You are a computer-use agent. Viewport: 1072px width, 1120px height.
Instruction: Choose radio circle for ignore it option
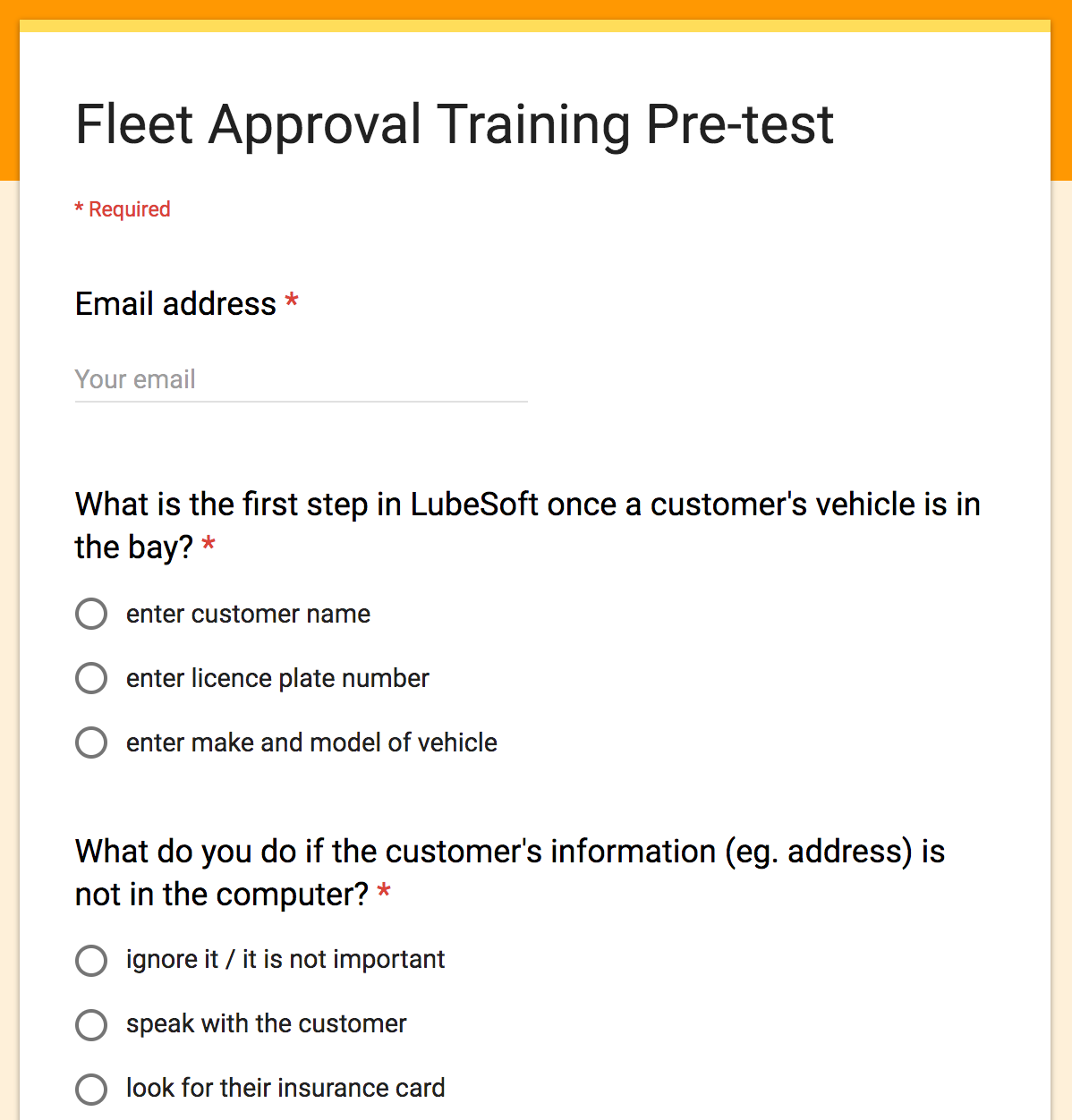[91, 961]
